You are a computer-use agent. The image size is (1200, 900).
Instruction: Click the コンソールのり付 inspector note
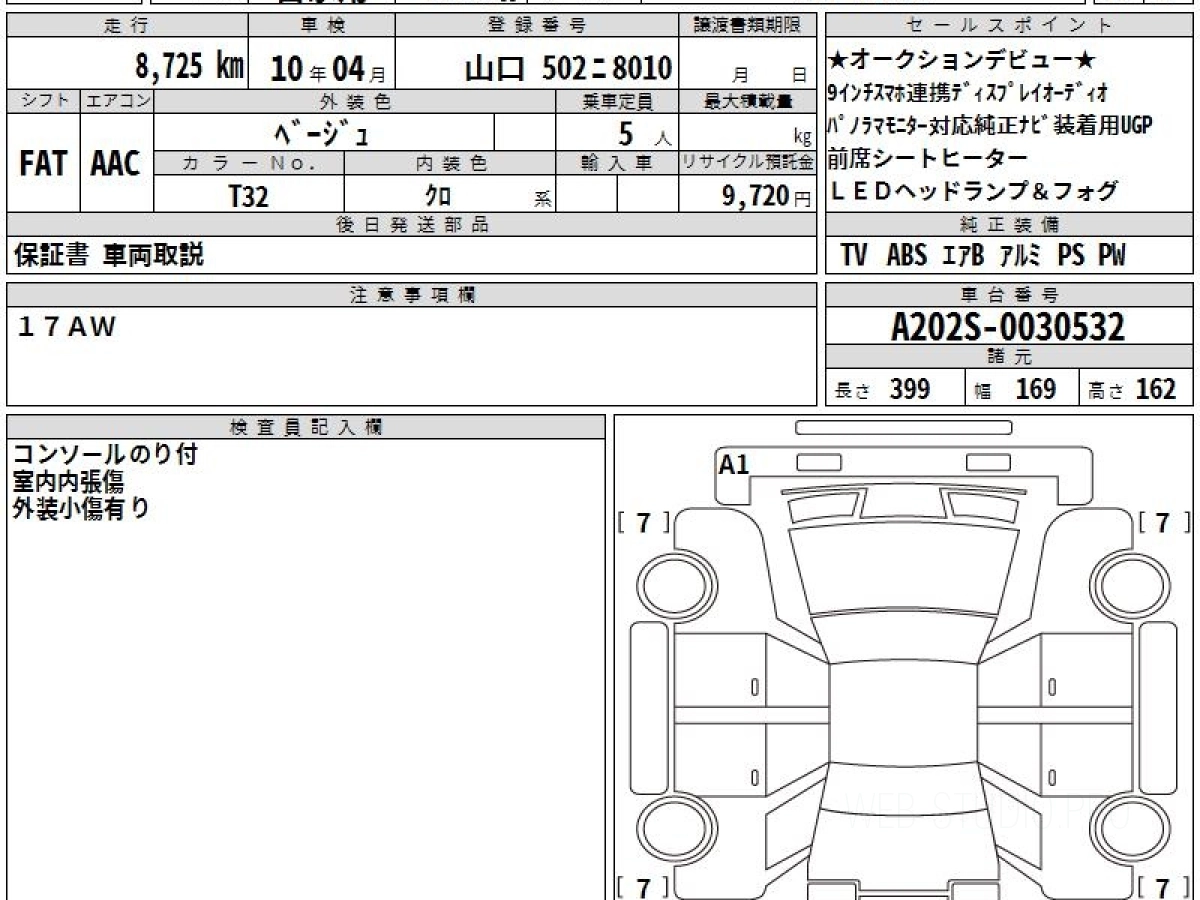pyautogui.click(x=105, y=455)
